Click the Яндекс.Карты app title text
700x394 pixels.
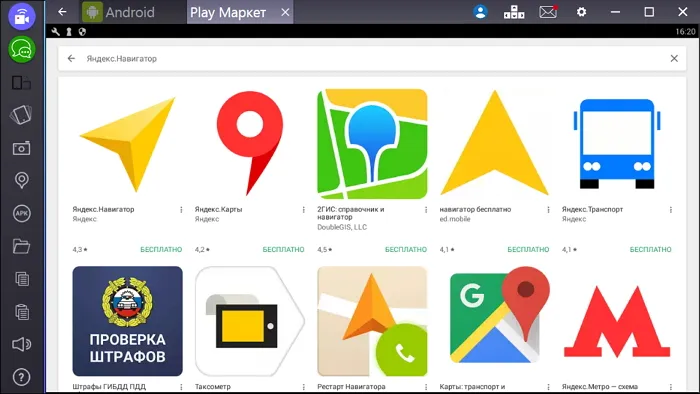click(218, 209)
